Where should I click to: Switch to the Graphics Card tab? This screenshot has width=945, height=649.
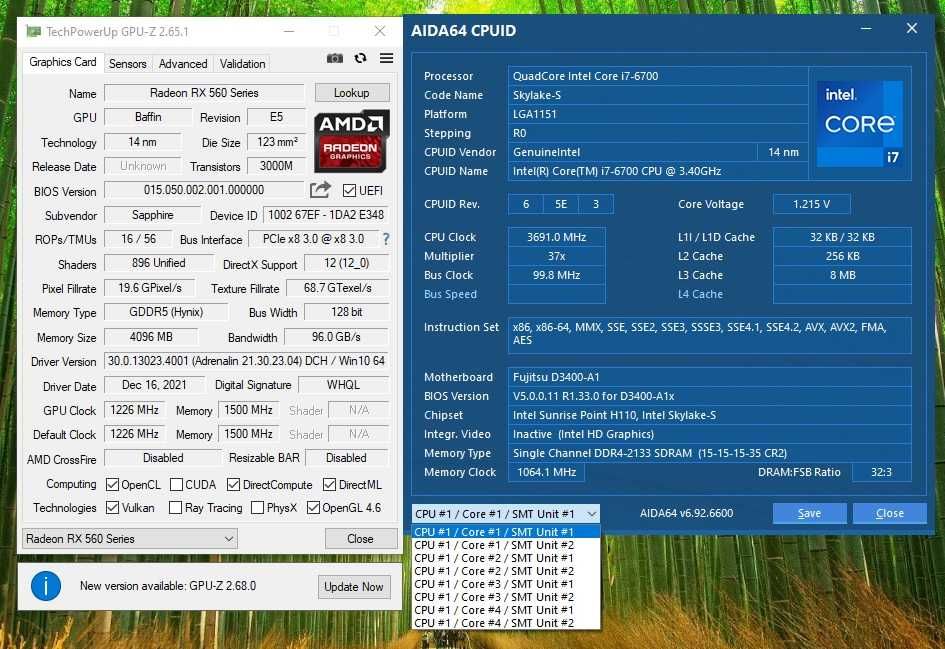tap(63, 62)
